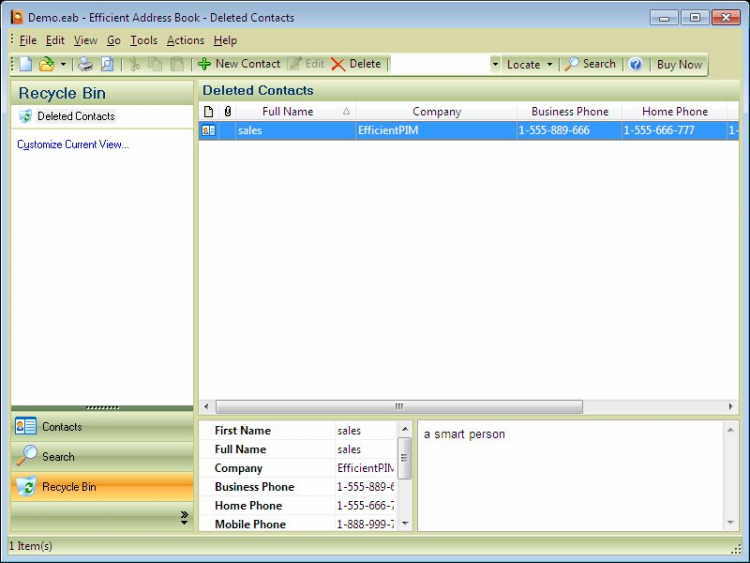This screenshot has width=750, height=563.
Task: Sort by the Business Phone column header
Action: [x=569, y=112]
